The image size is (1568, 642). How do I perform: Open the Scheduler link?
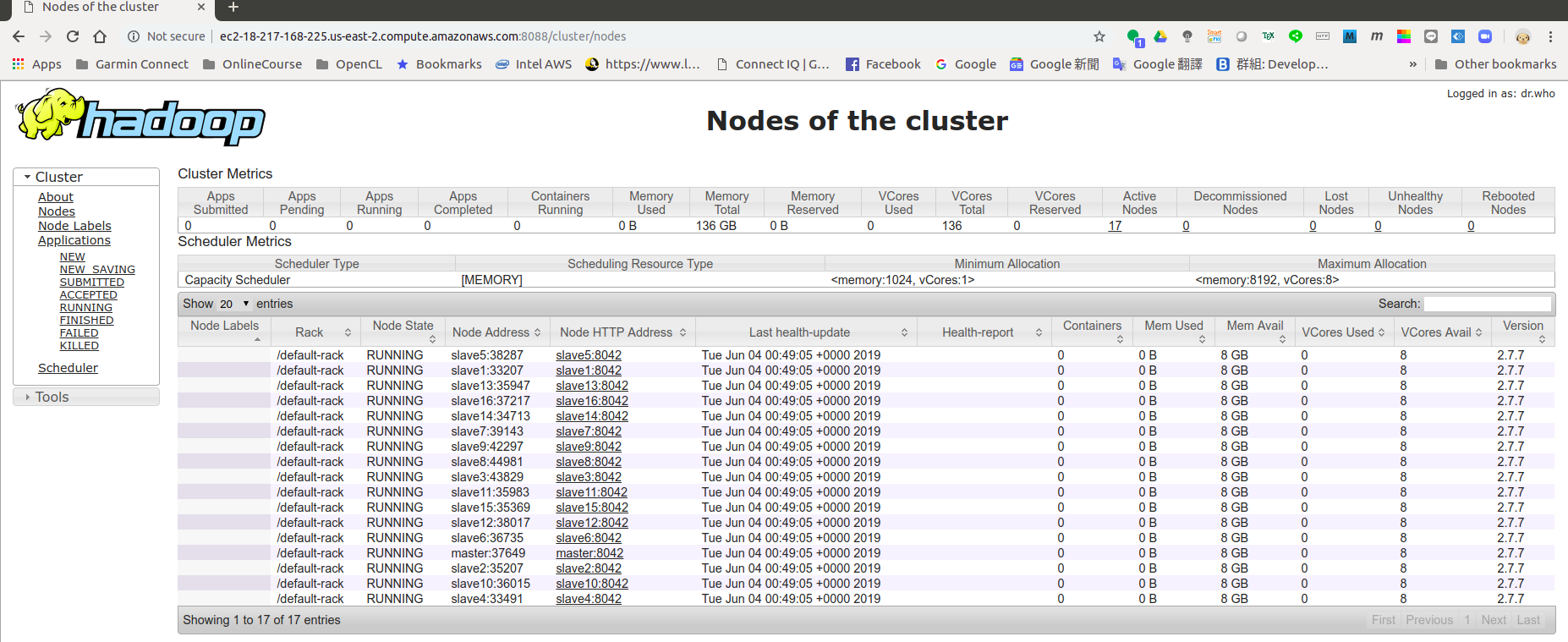68,368
